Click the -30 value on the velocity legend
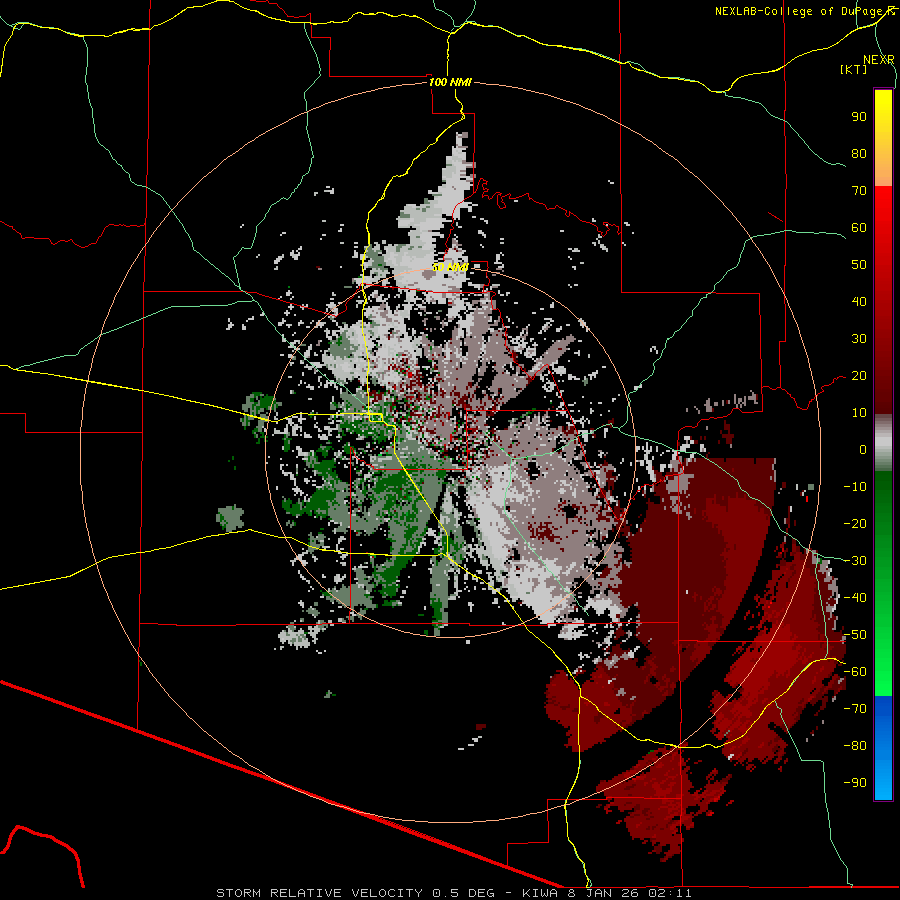 pos(855,561)
